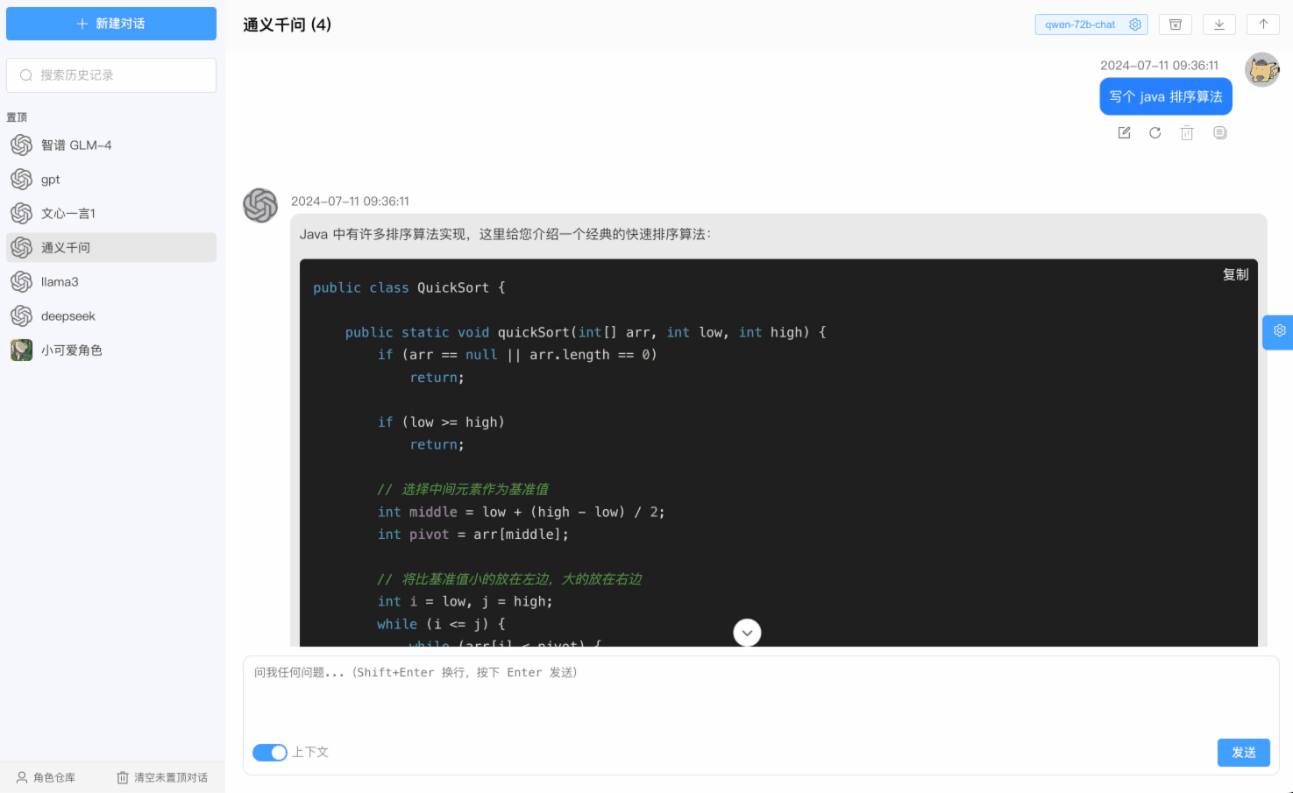Click the clear conversation trash icon in top toolbar
The height and width of the screenshot is (793, 1293).
click(x=1175, y=24)
